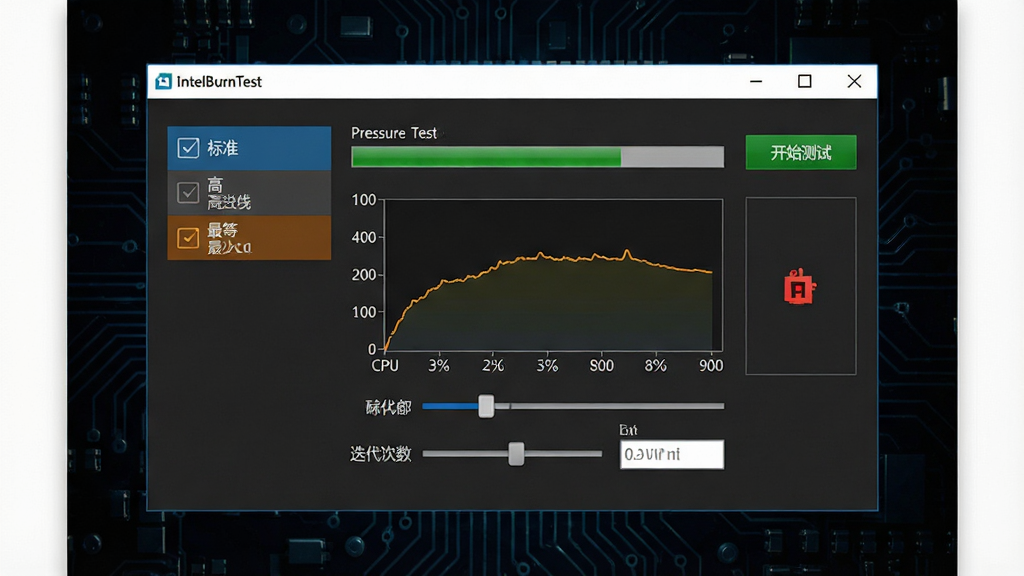Screen dimensions: 1024x576
Task: Click the blue-filled slider's thumb
Action: tap(486, 406)
